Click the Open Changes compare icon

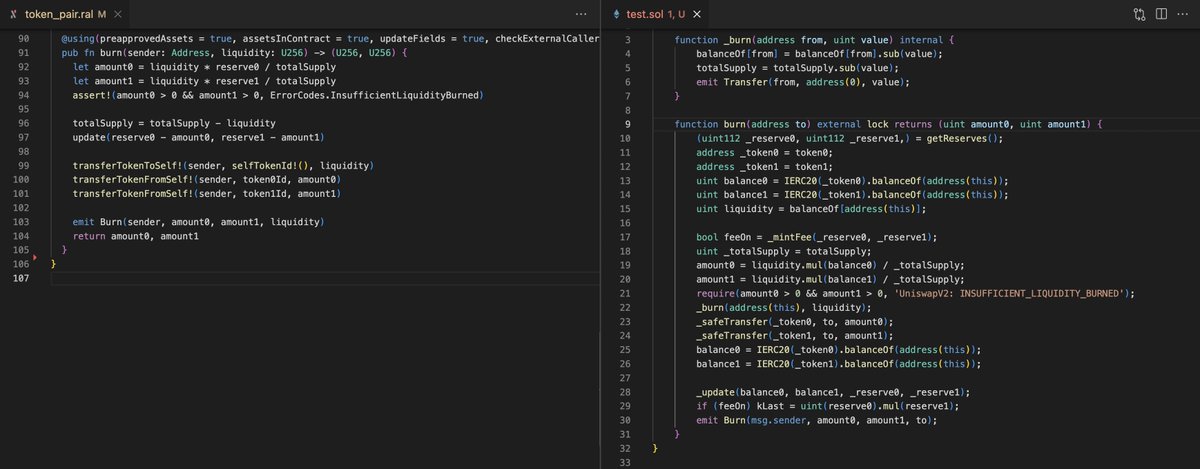pyautogui.click(x=1139, y=14)
